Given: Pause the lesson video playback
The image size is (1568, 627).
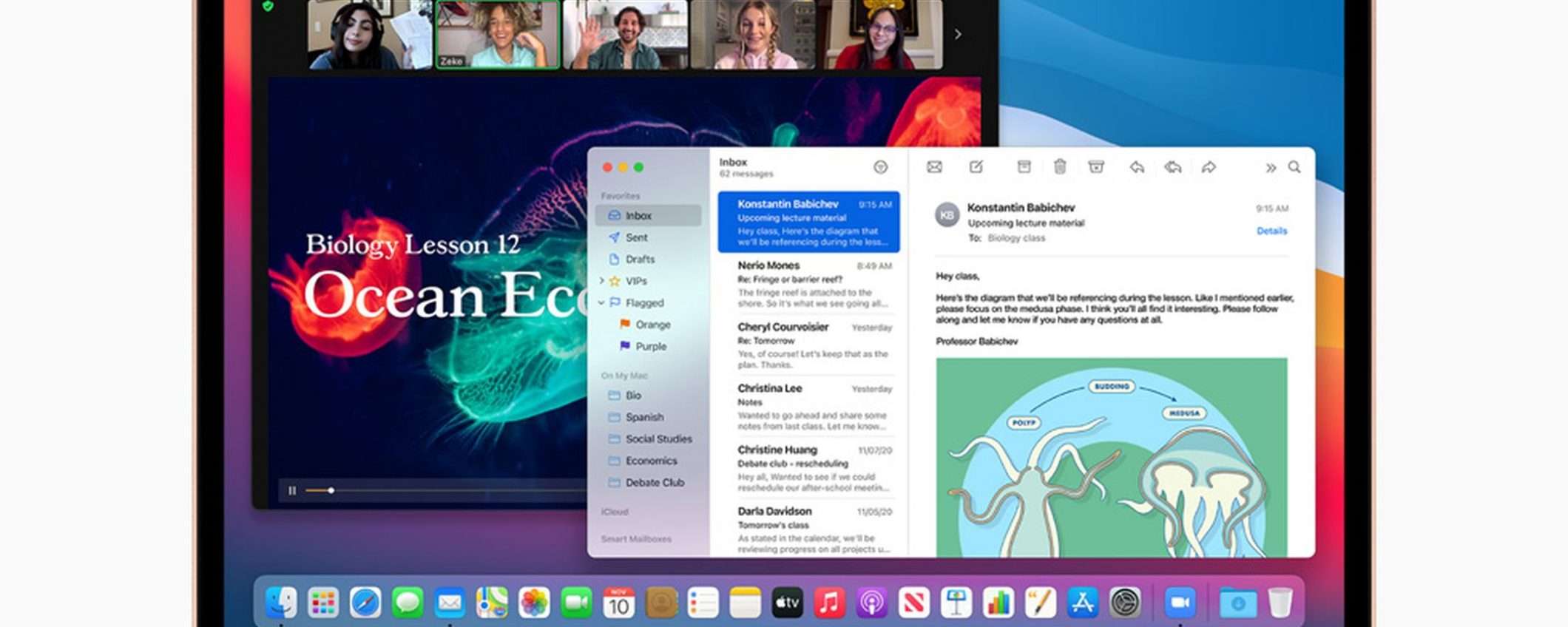Looking at the screenshot, I should coord(292,490).
